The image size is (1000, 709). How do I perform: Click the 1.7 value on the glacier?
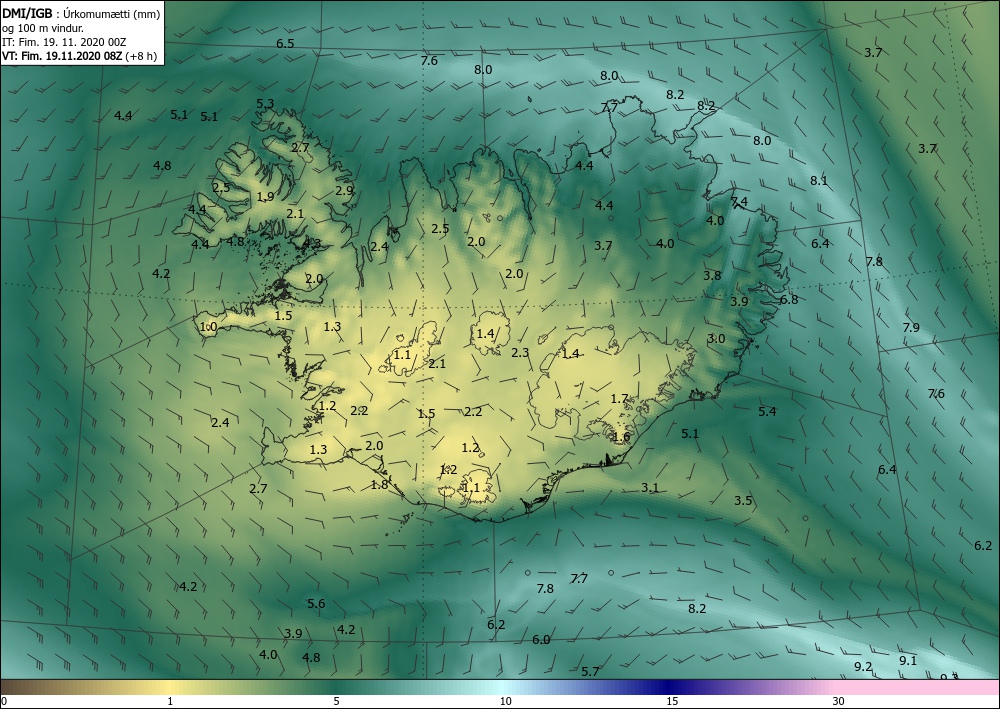pos(620,398)
